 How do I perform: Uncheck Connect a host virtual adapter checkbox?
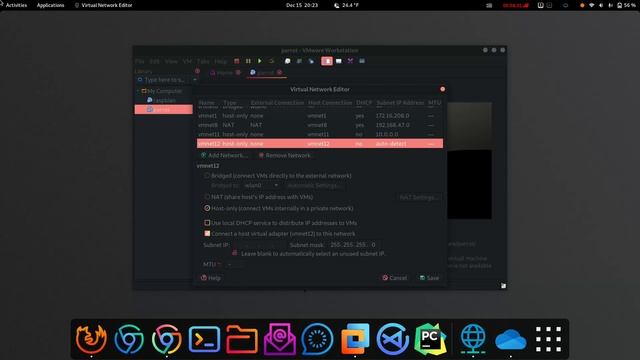pos(207,233)
